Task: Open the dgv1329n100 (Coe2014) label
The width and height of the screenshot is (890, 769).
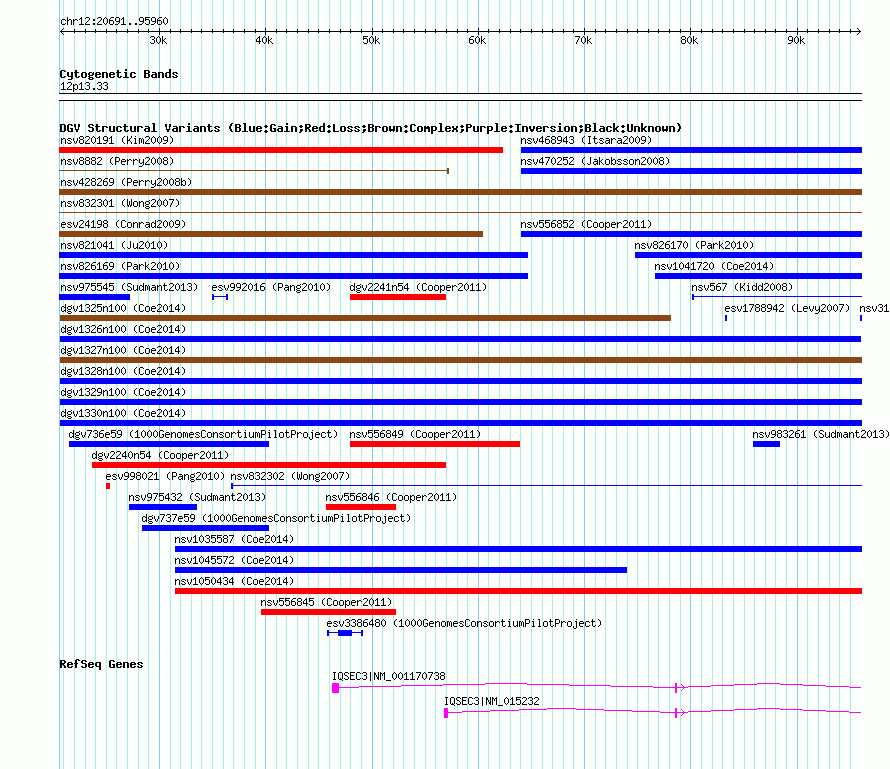Action: tap(123, 392)
